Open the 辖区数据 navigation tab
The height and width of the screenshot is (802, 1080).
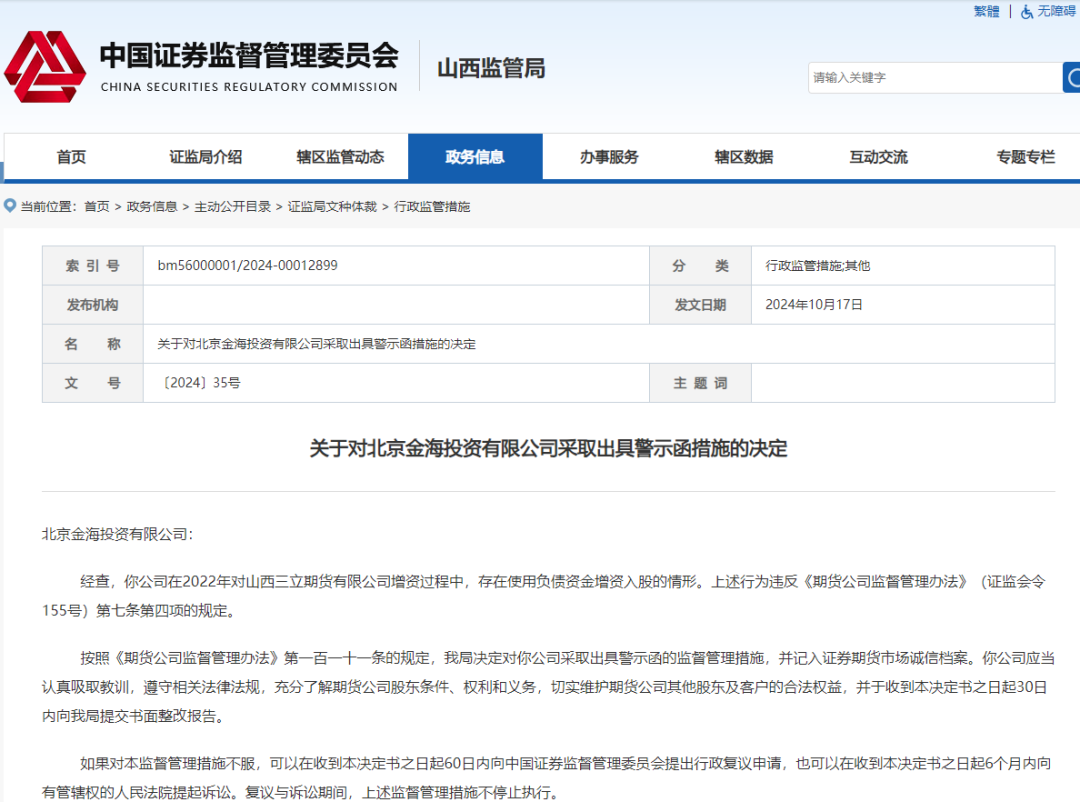(744, 157)
